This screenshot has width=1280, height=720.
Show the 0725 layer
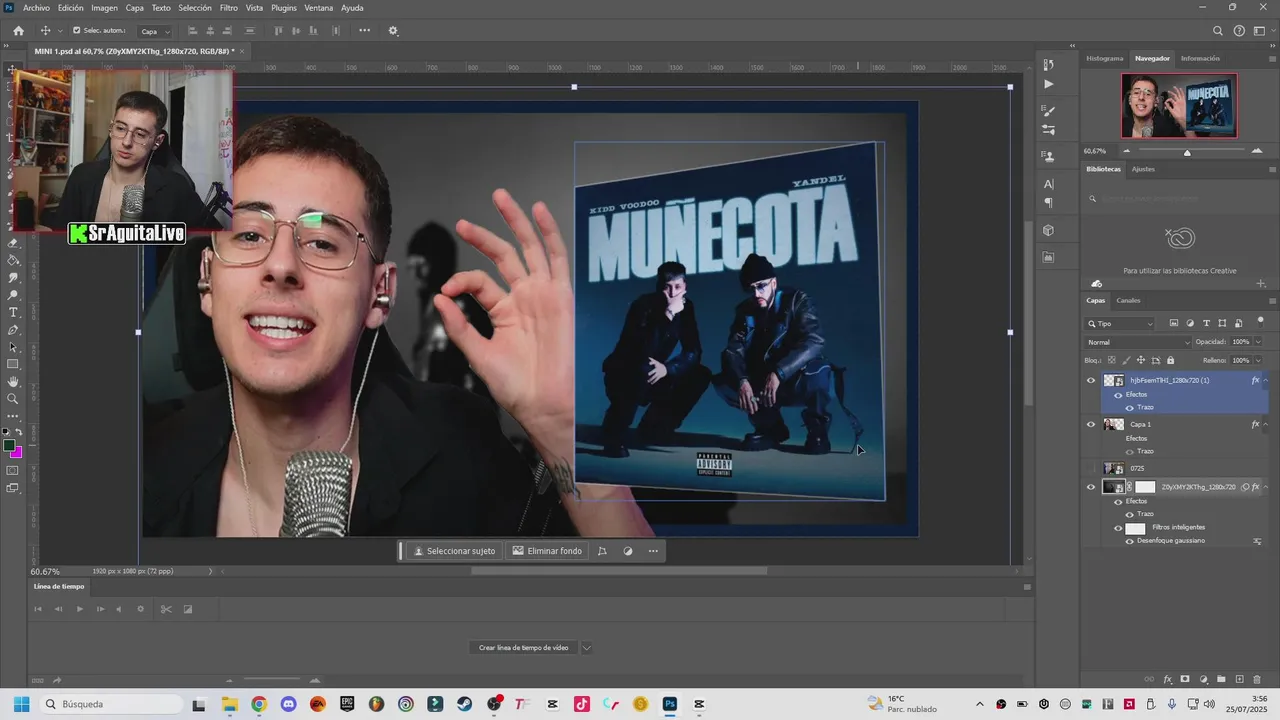[x=1091, y=468]
